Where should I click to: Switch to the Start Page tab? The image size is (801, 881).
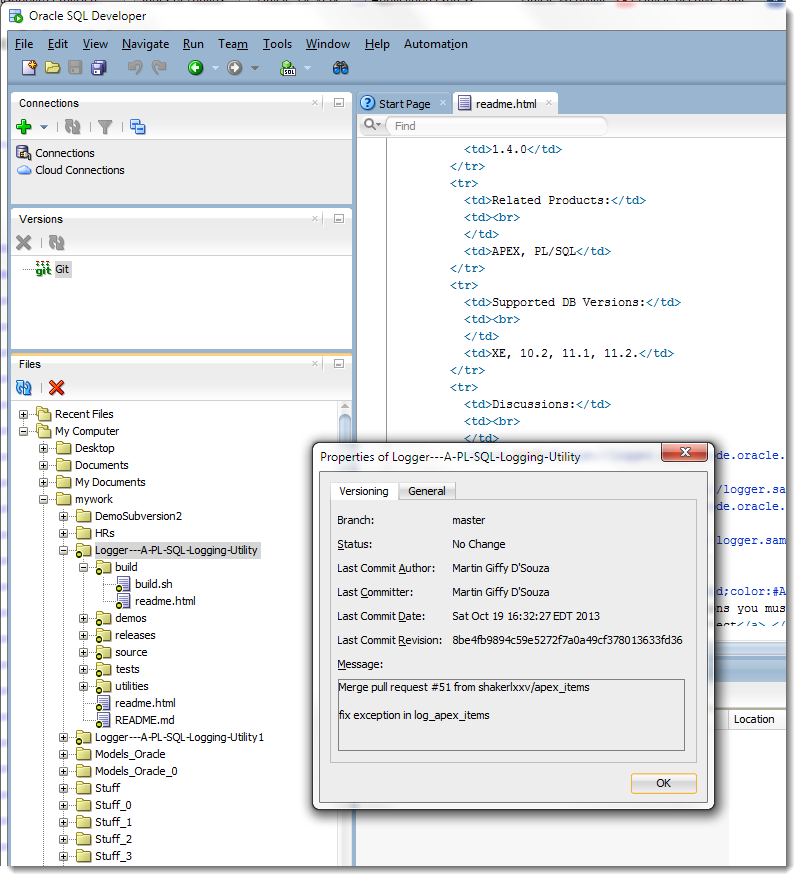click(x=404, y=104)
